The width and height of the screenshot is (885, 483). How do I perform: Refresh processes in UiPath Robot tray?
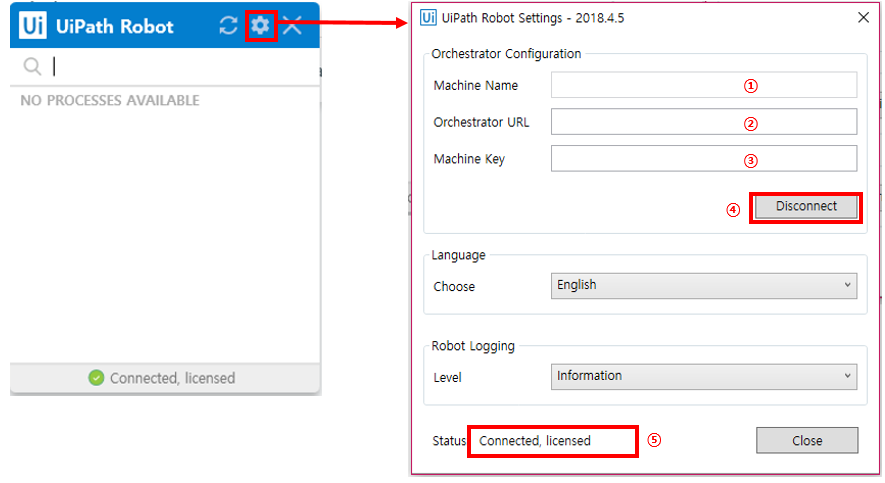pos(228,25)
